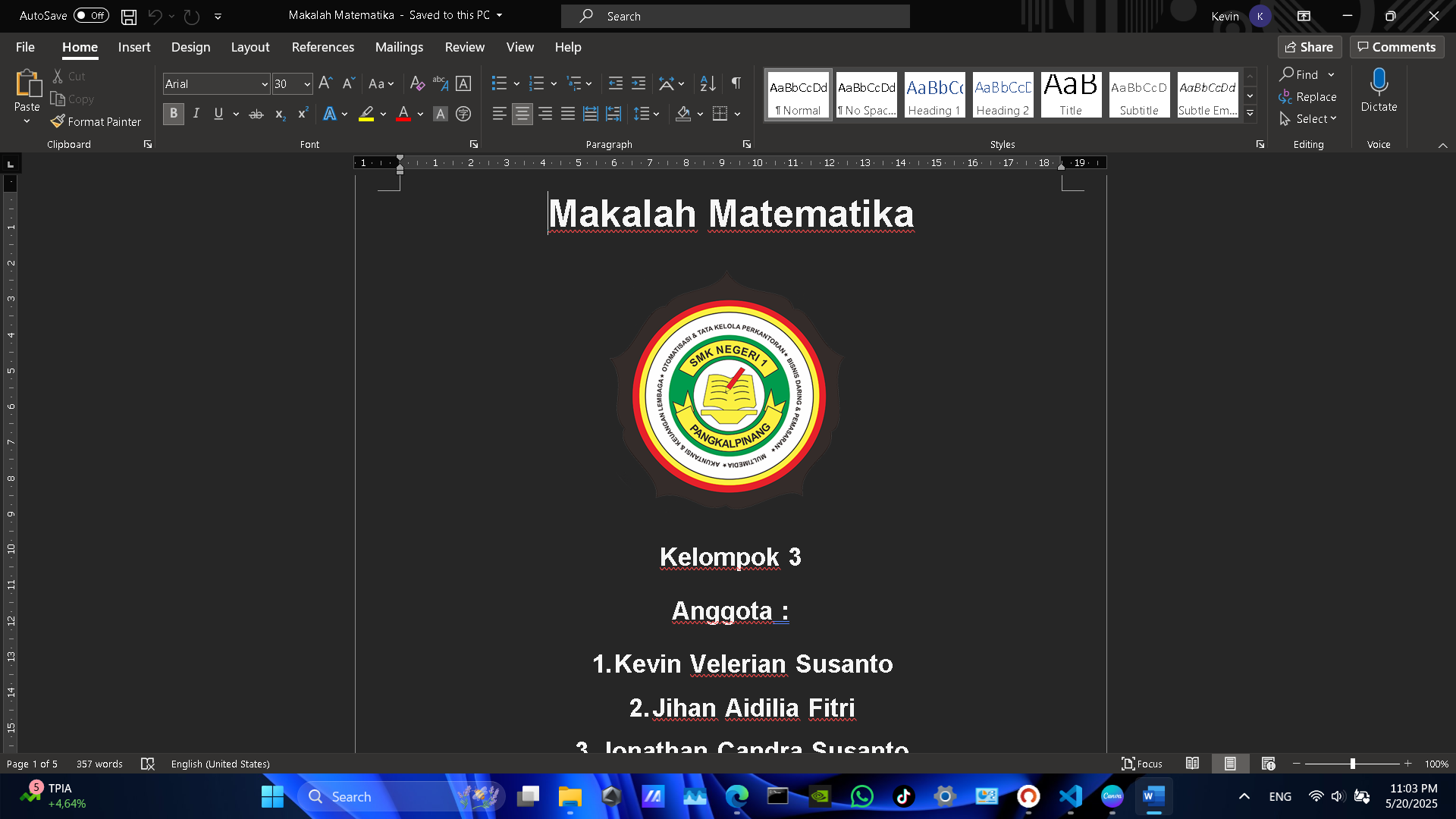Open File Explorer from the taskbar
Screen dimensions: 1456x819
click(x=570, y=796)
